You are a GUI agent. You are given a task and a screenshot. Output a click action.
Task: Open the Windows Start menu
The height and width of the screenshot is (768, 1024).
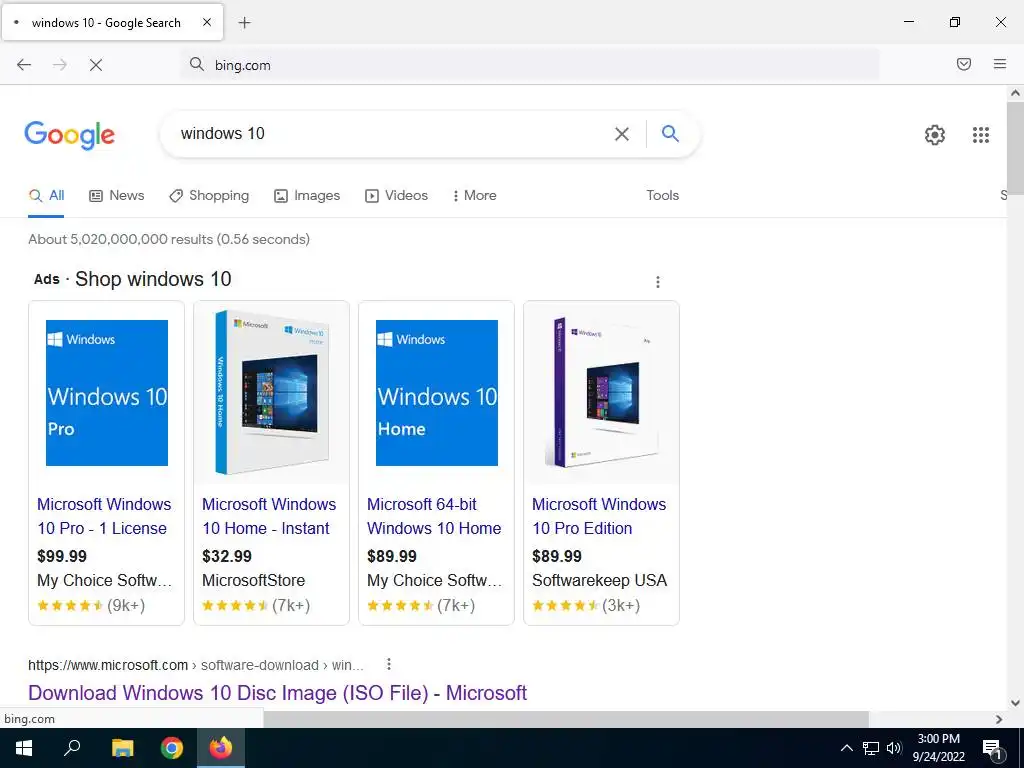point(24,748)
